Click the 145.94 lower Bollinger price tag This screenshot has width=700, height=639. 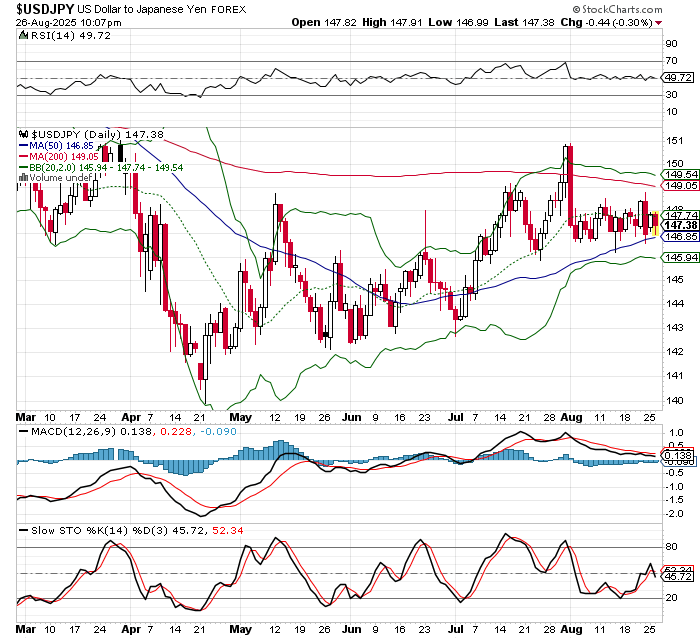pyautogui.click(x=680, y=258)
